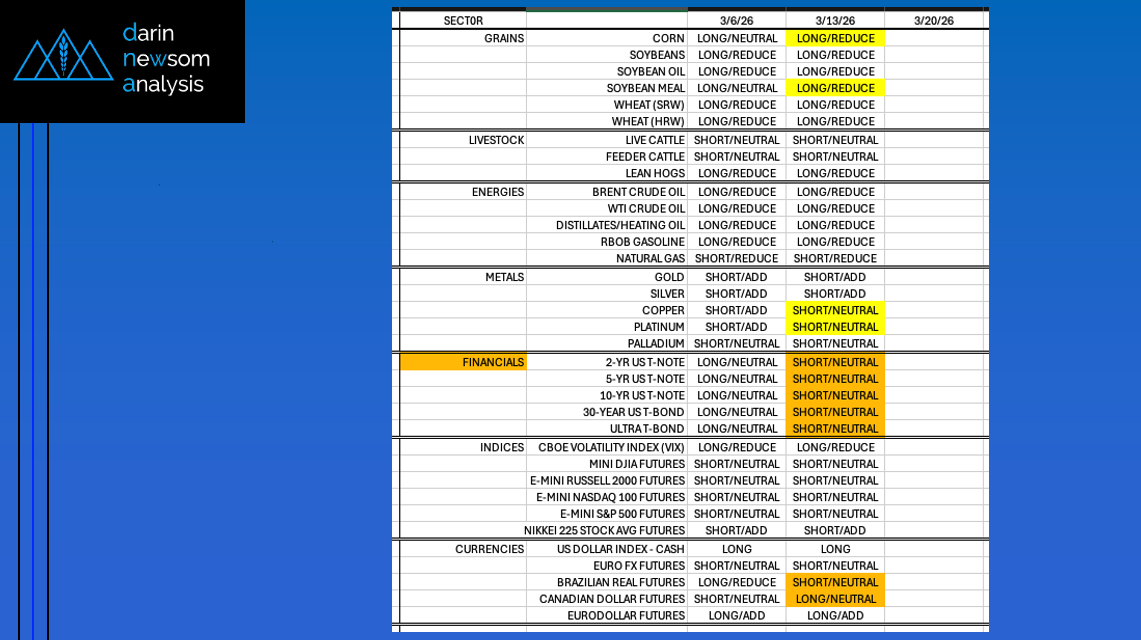Select the empty 3/20/26 column header
This screenshot has height=640, width=1141.
[933, 21]
